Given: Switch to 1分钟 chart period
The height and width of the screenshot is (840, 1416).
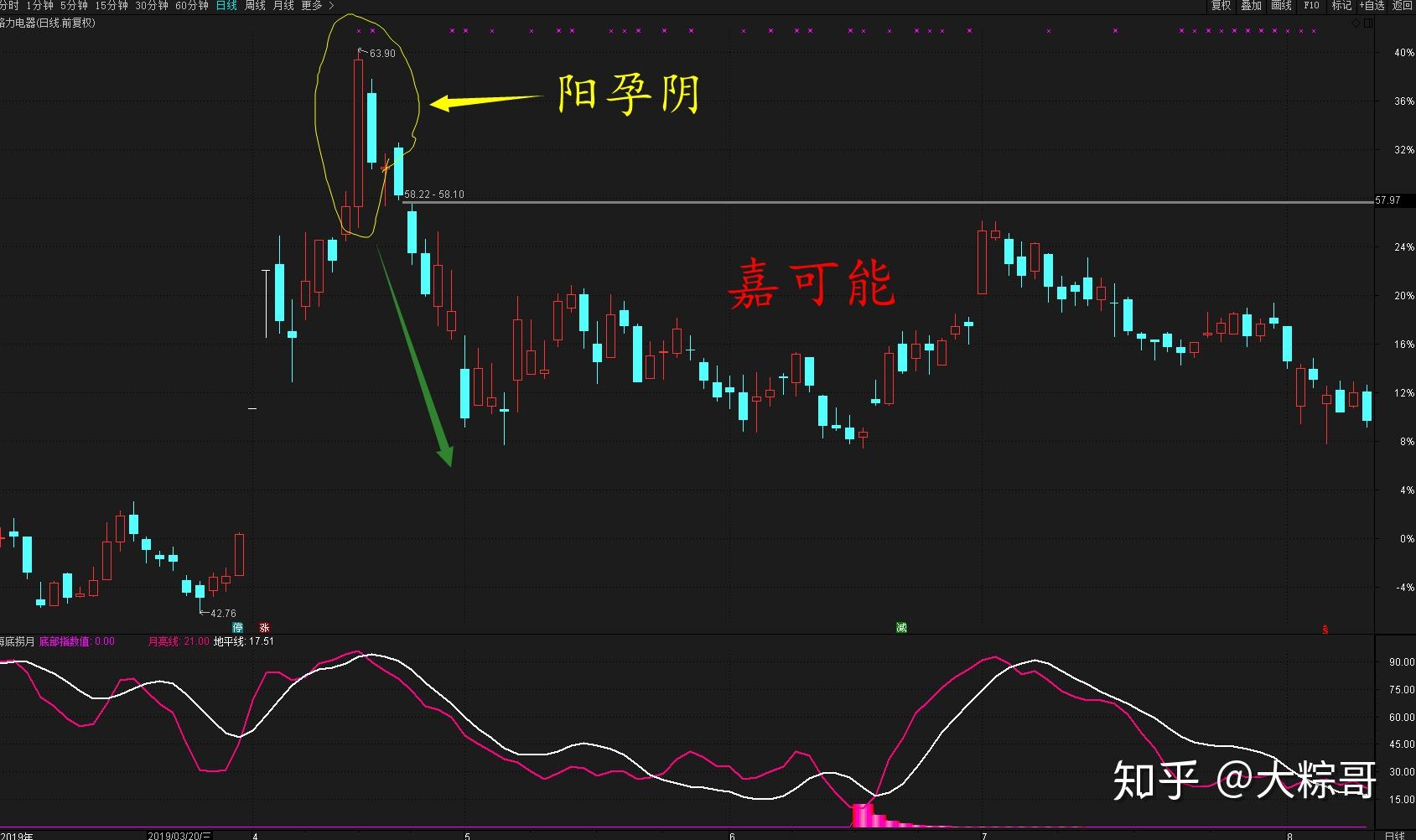Looking at the screenshot, I should pos(39,6).
